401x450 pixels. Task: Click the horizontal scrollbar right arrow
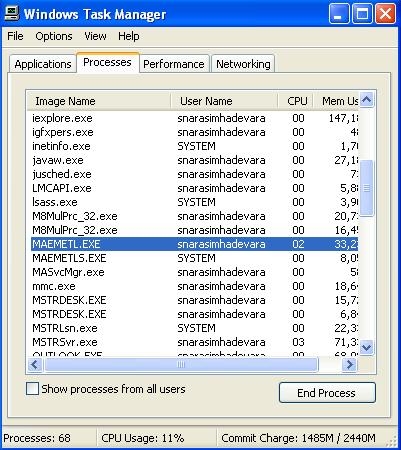click(x=349, y=364)
